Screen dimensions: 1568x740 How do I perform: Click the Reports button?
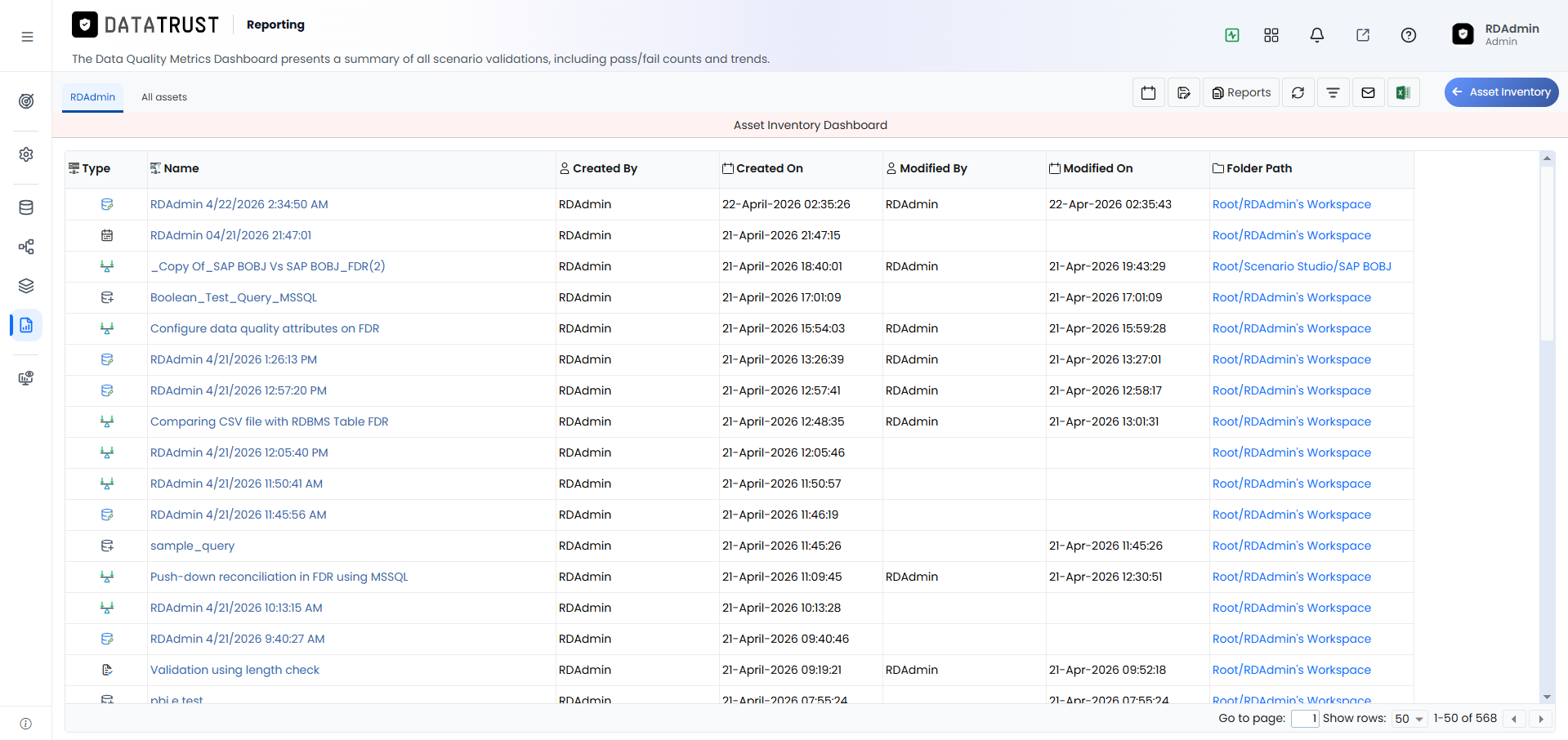click(x=1241, y=92)
